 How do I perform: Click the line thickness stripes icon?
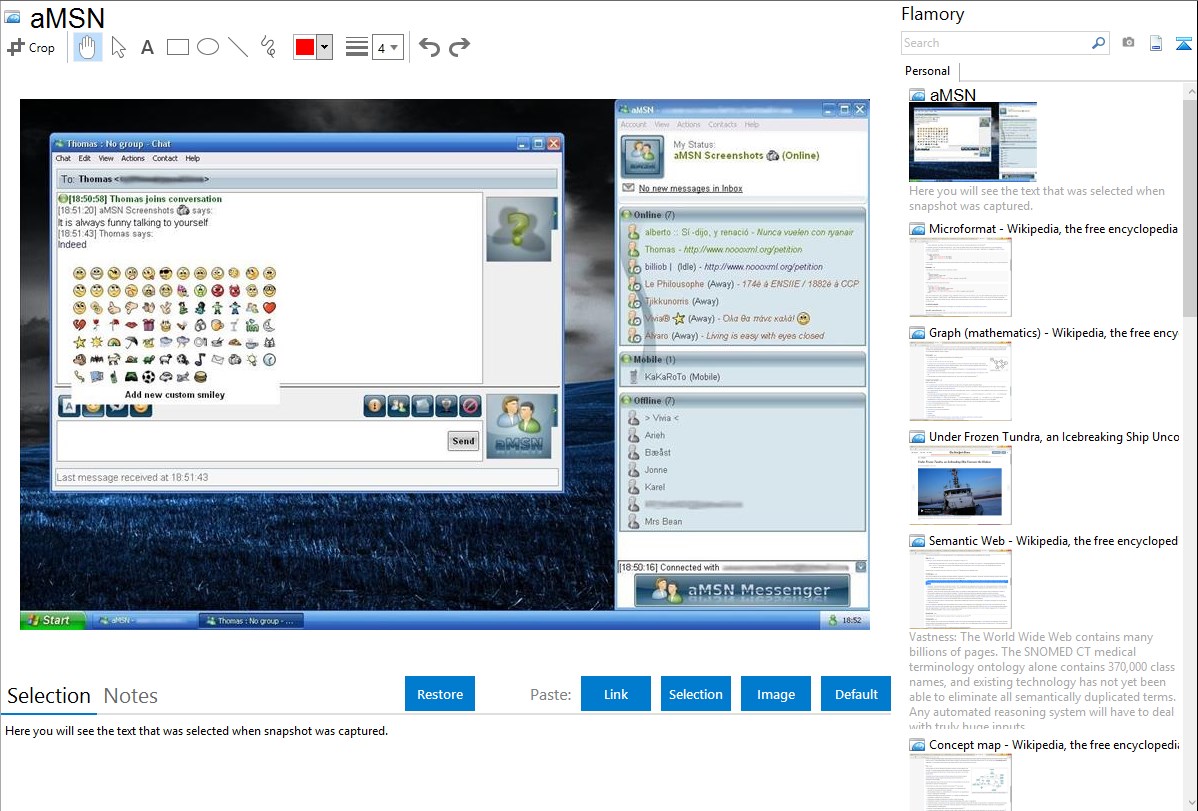[357, 47]
